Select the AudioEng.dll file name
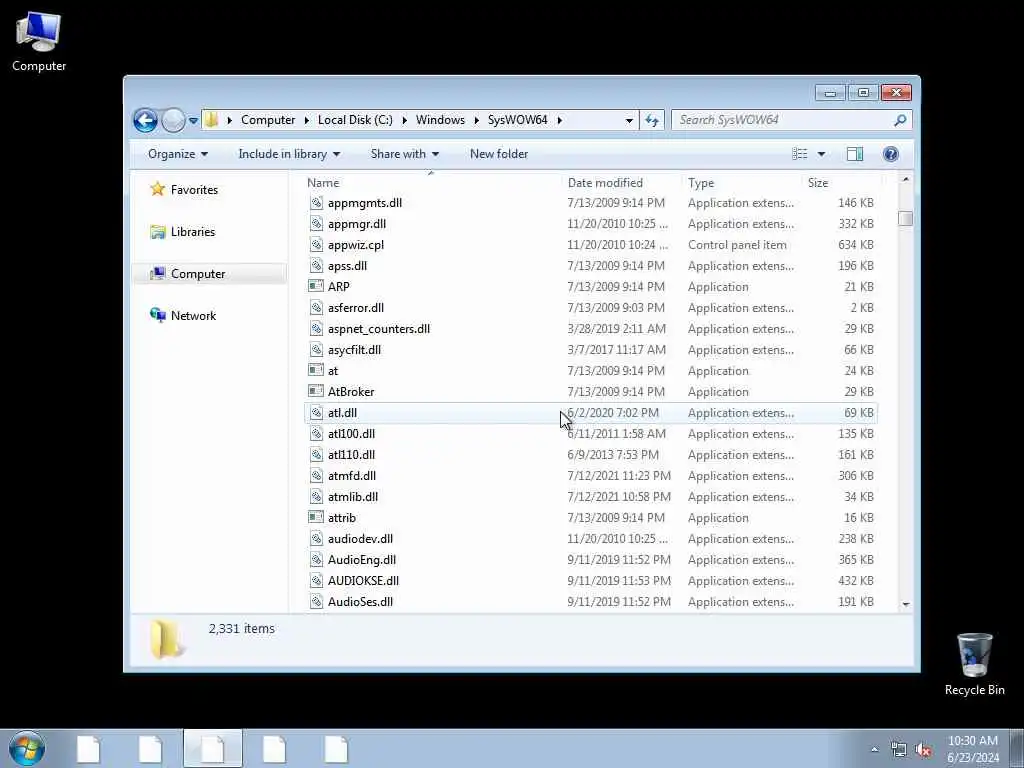The width and height of the screenshot is (1024, 768). click(x=362, y=560)
